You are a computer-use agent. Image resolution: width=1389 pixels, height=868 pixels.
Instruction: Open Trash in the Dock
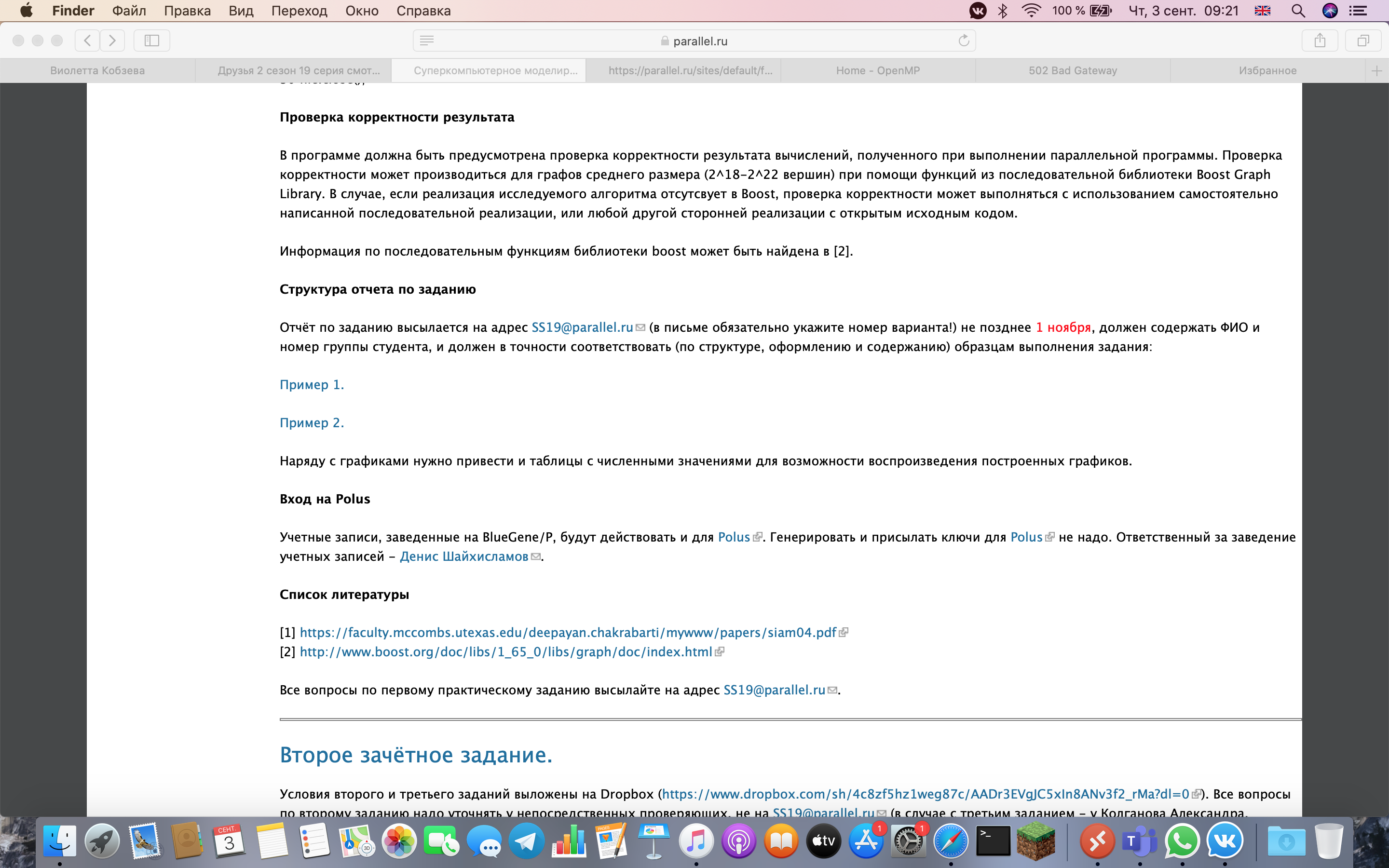(1329, 841)
